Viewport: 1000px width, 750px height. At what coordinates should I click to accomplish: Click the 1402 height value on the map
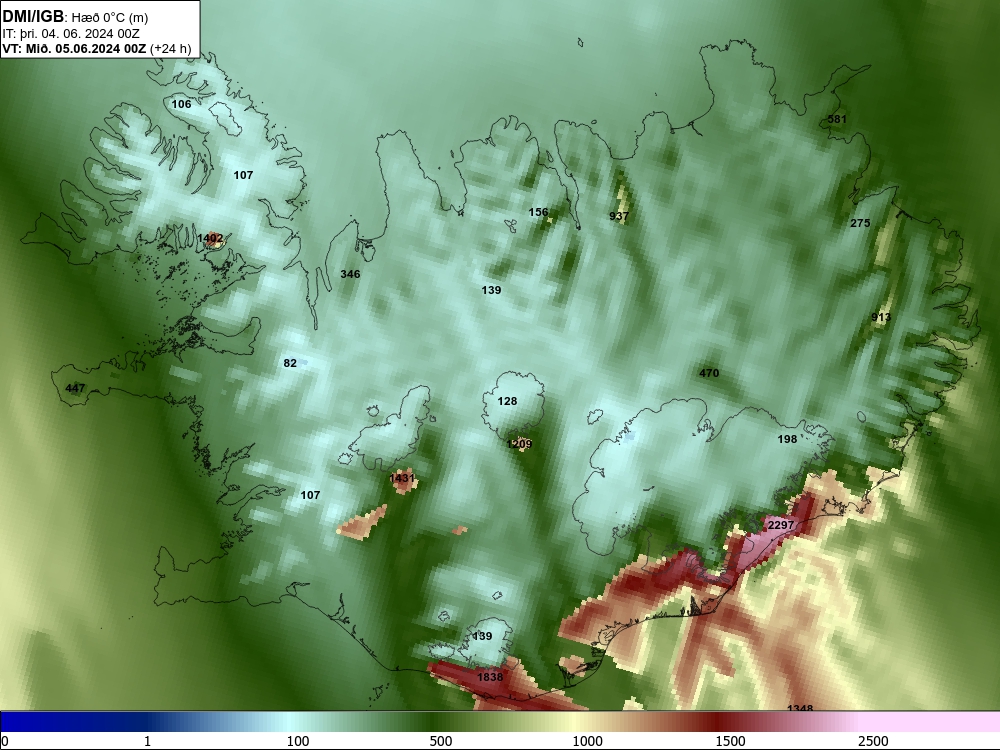click(210, 239)
